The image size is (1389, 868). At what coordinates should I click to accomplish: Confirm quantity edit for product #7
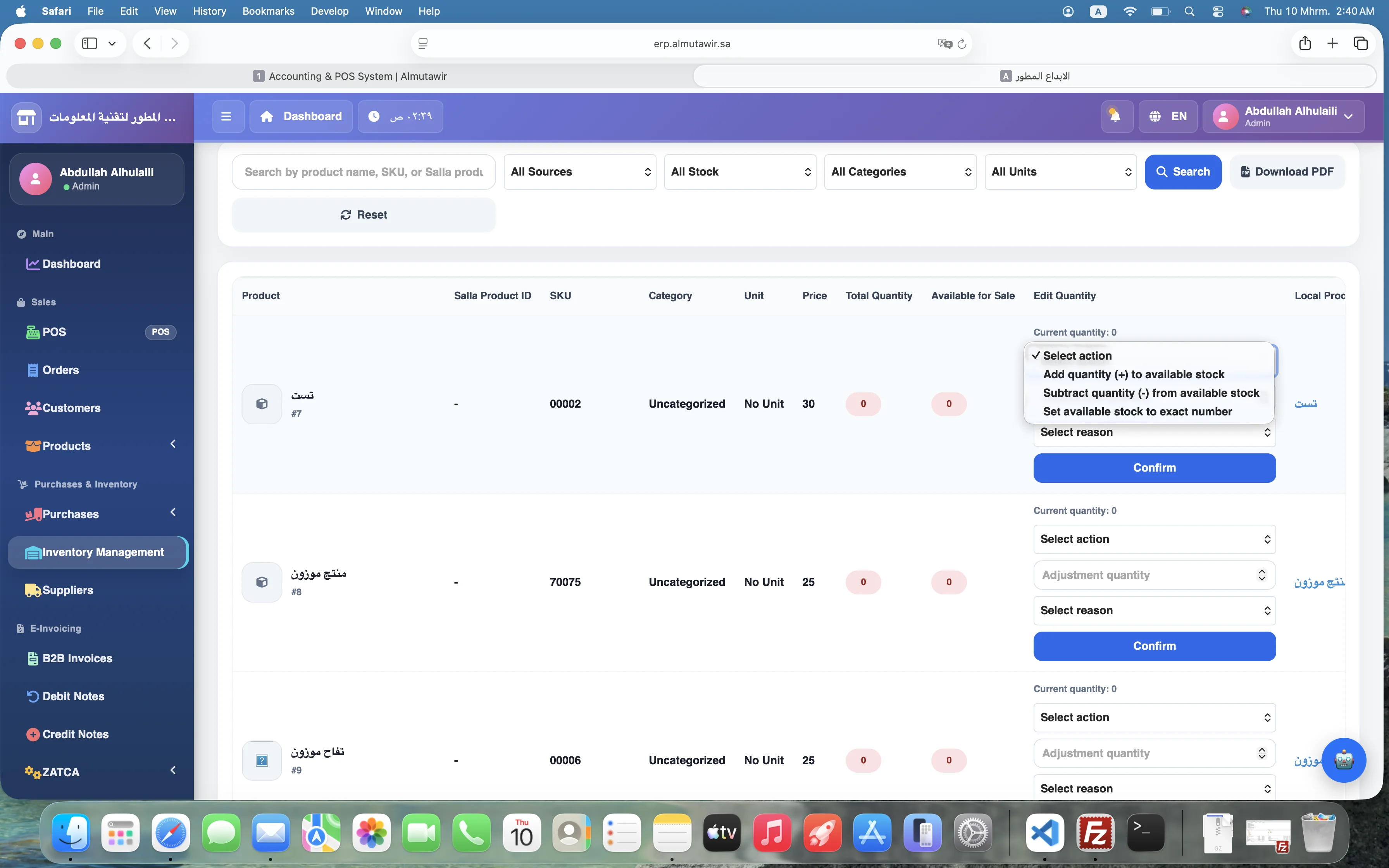tap(1154, 468)
